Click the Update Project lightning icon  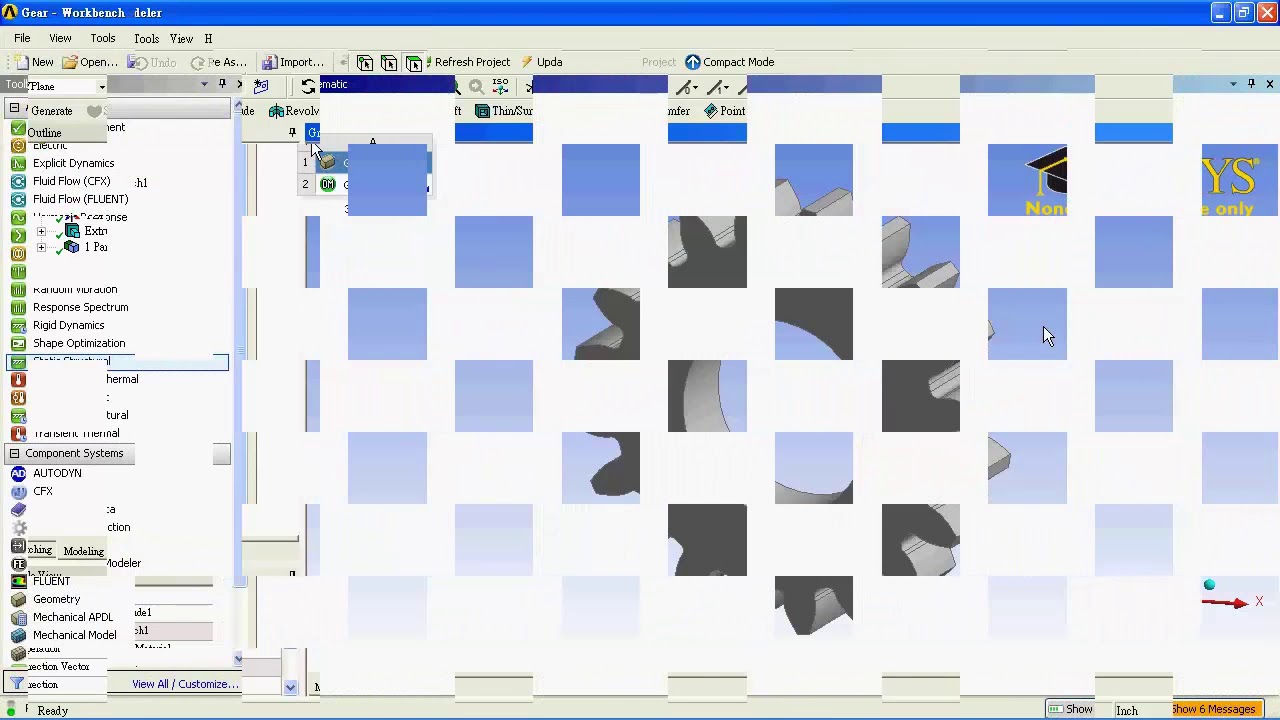tap(526, 62)
